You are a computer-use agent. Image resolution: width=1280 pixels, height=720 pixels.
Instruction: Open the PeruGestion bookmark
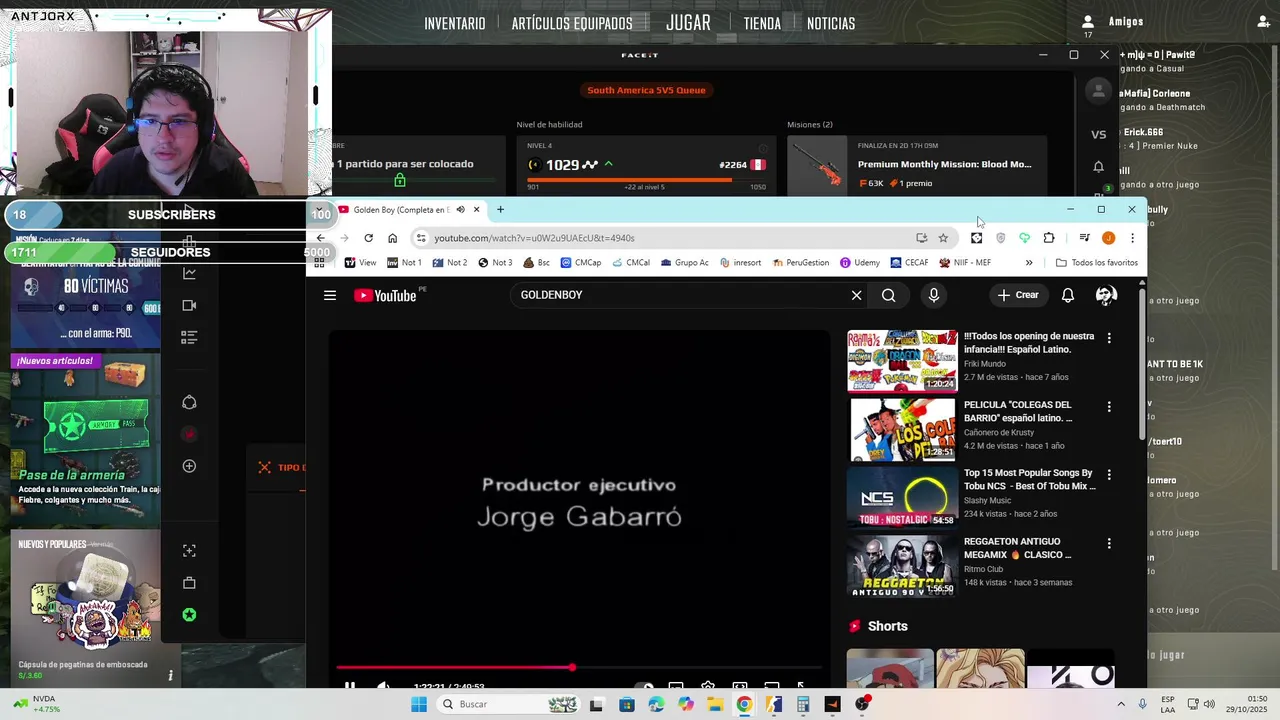tap(799, 263)
